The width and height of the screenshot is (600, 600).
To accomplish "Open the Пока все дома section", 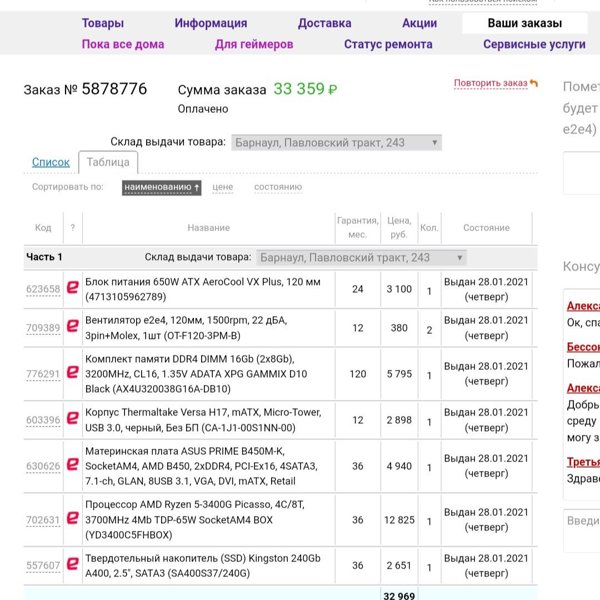I will [123, 44].
